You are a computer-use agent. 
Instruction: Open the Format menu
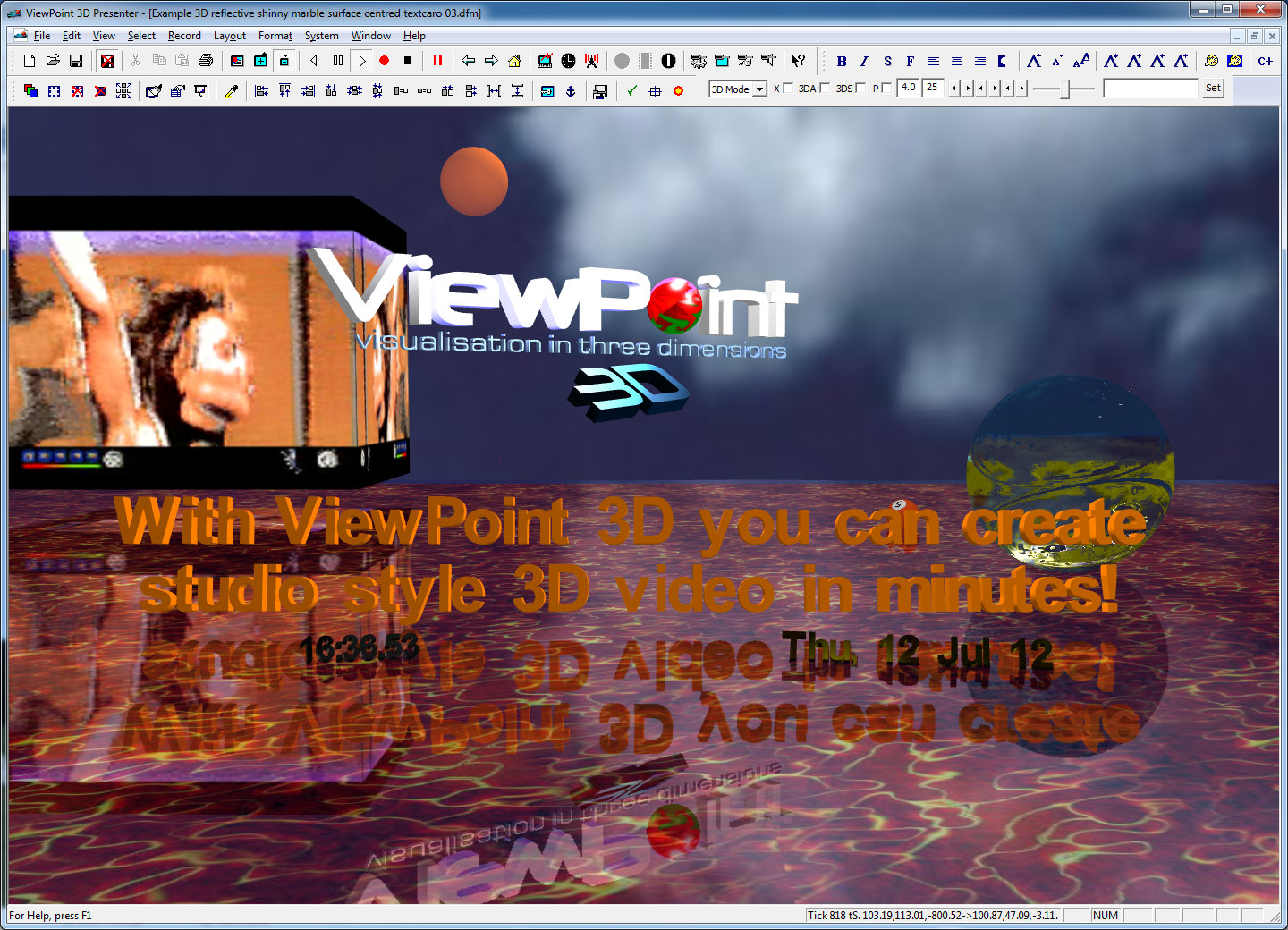[275, 36]
